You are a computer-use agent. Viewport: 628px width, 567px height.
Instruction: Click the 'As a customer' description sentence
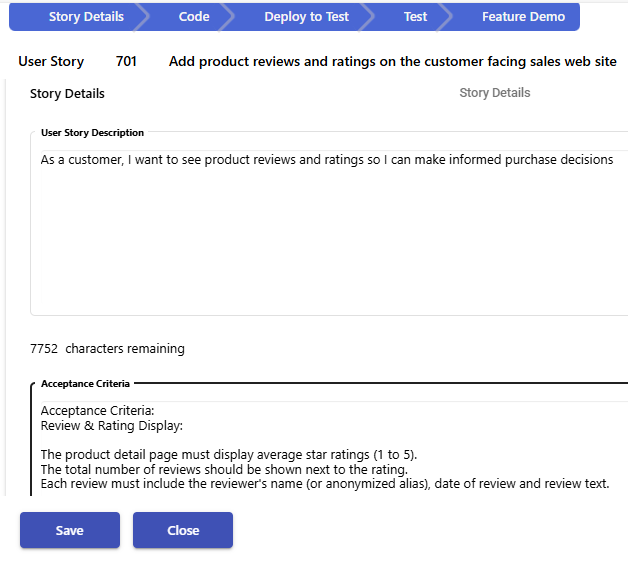tap(327, 160)
